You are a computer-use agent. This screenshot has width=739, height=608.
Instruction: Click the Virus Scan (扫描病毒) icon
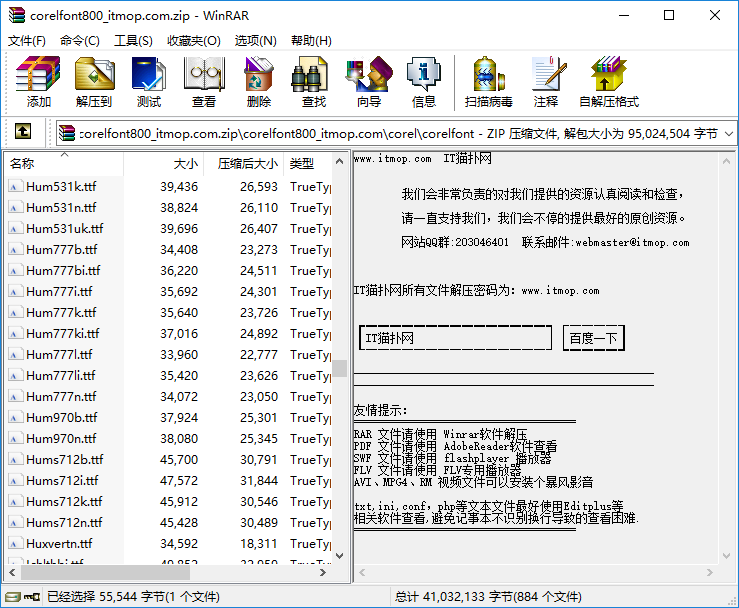click(488, 74)
